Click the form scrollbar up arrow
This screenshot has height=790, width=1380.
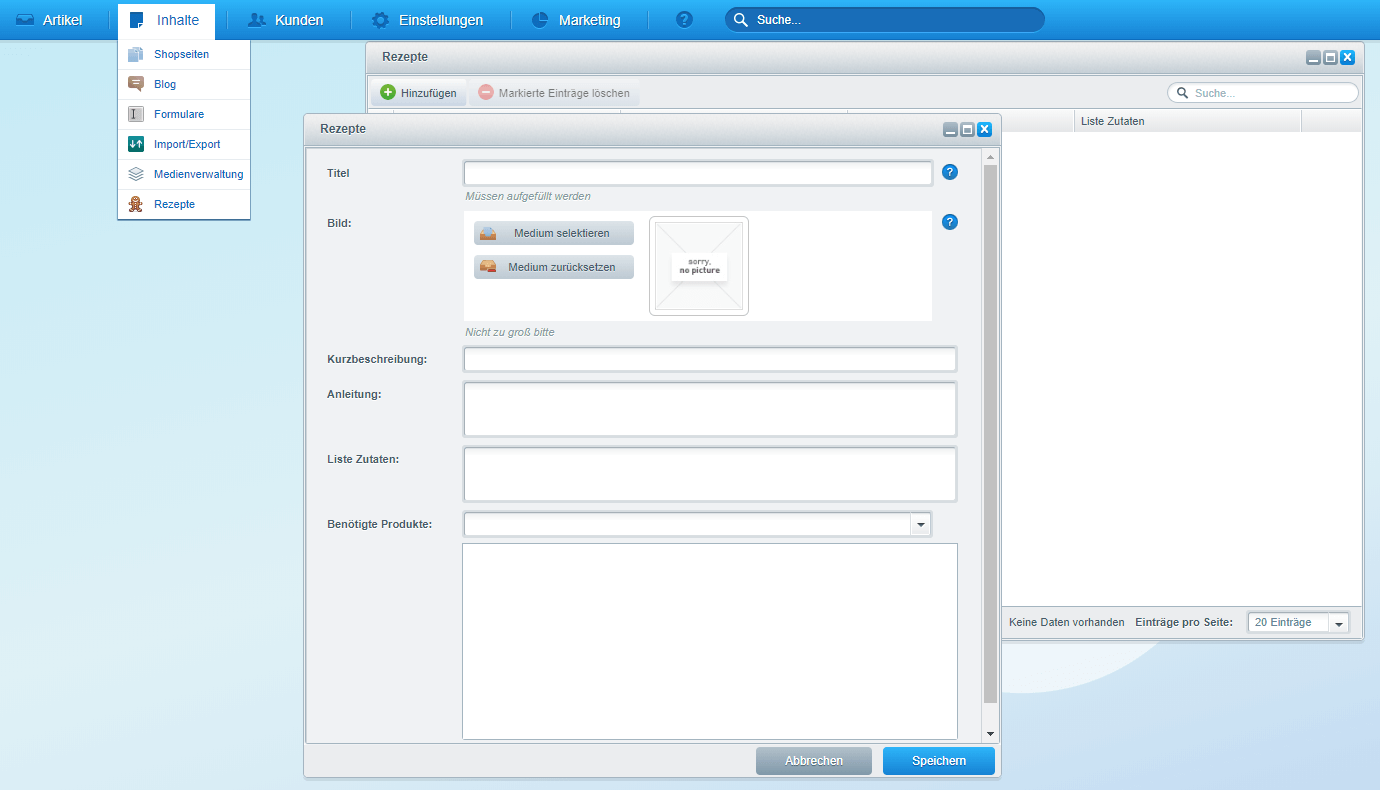990,157
